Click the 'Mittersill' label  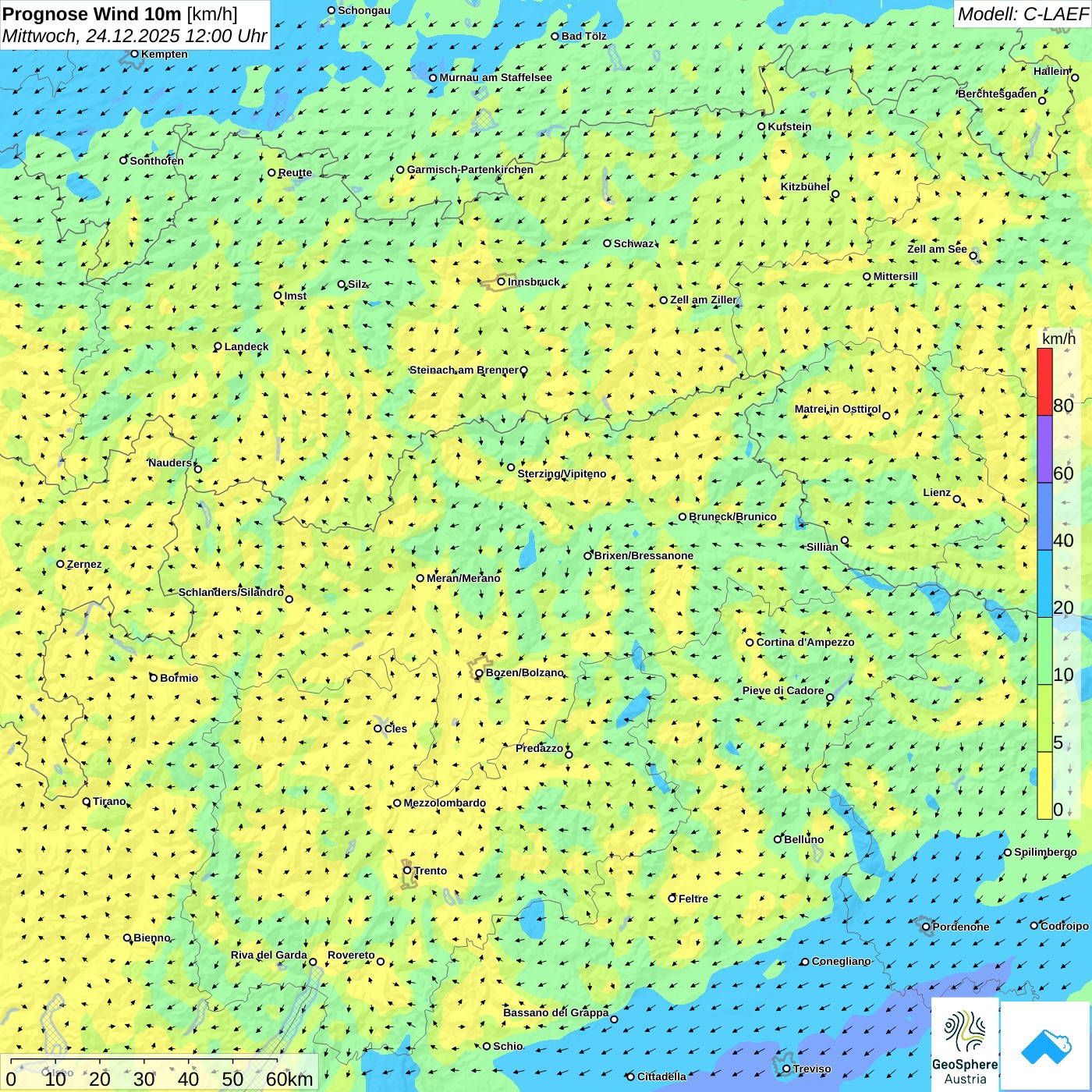click(x=896, y=276)
